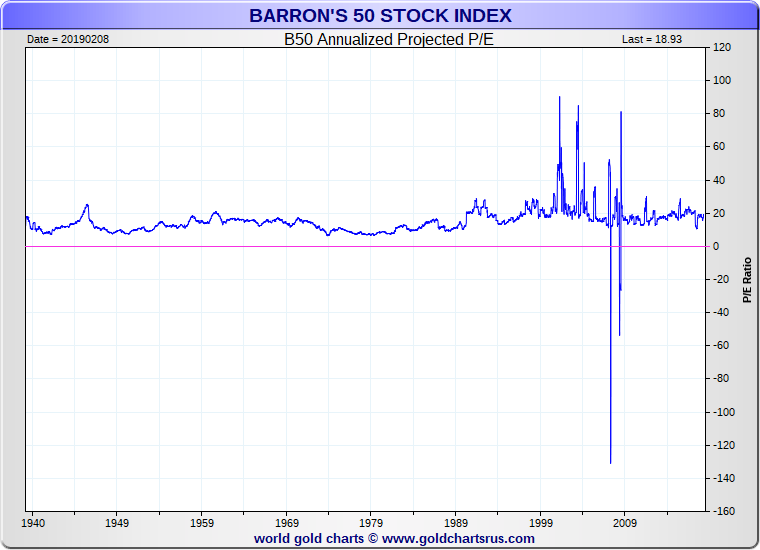Click the Last = 18.93 value
The image size is (760, 550).
[x=652, y=39]
